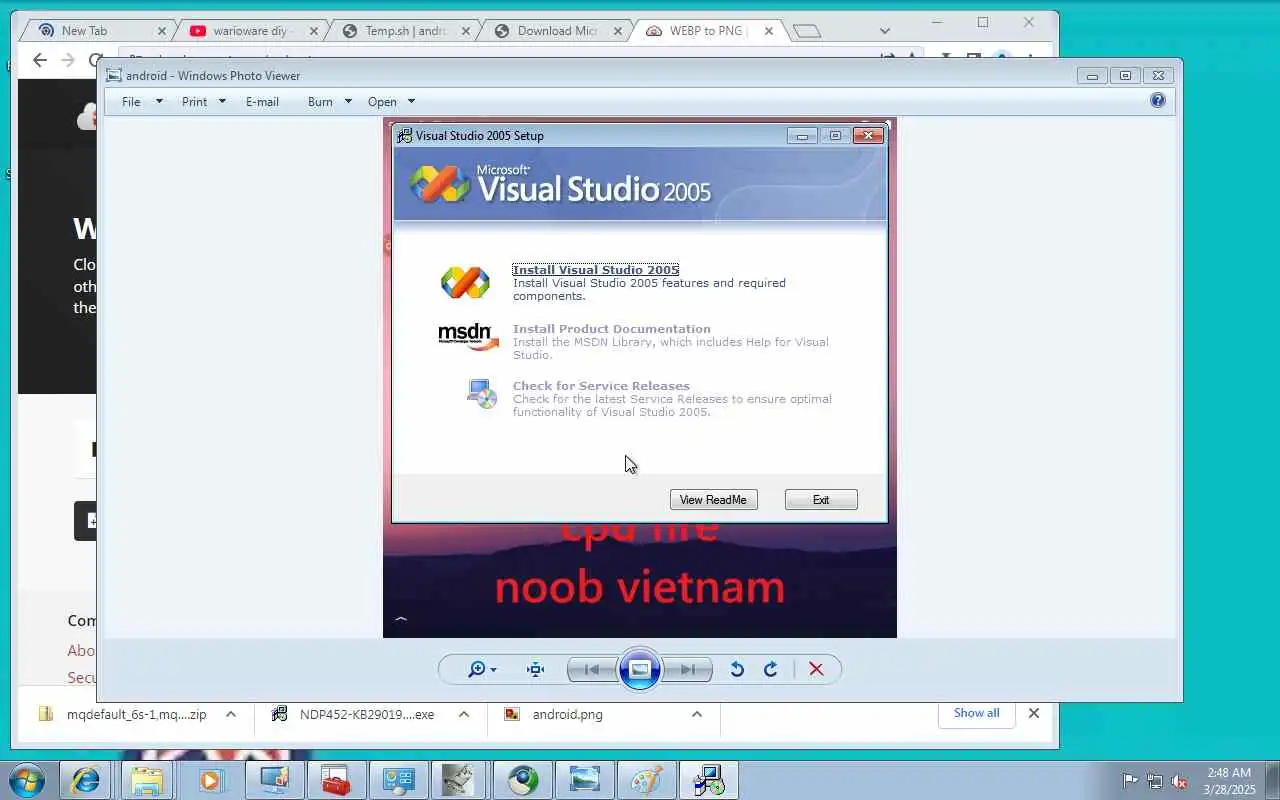
Task: Open options for mqdefault_6s-1 zip download
Action: 231,714
